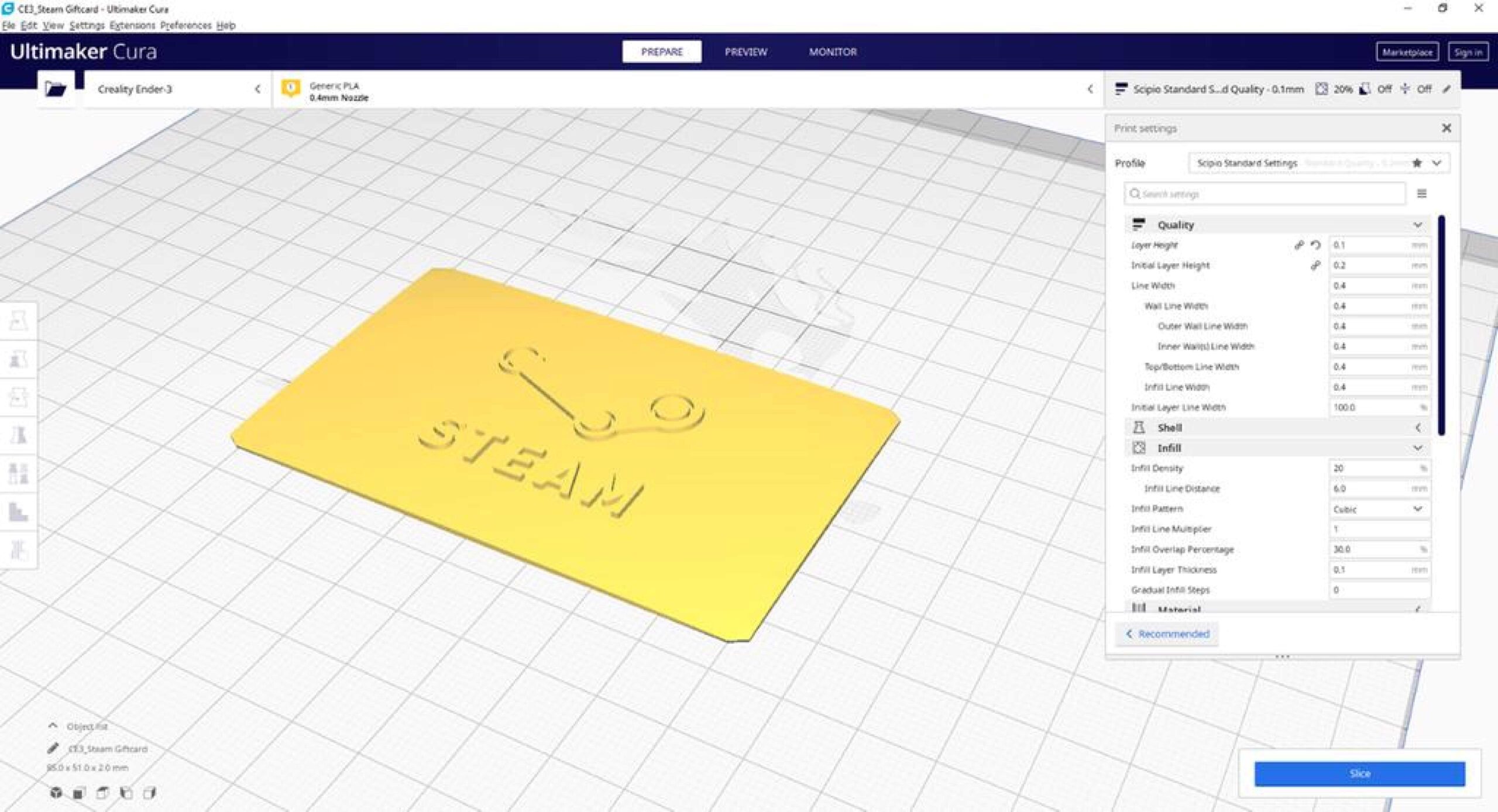Click the Slice button
This screenshot has height=812, width=1498.
tap(1359, 773)
